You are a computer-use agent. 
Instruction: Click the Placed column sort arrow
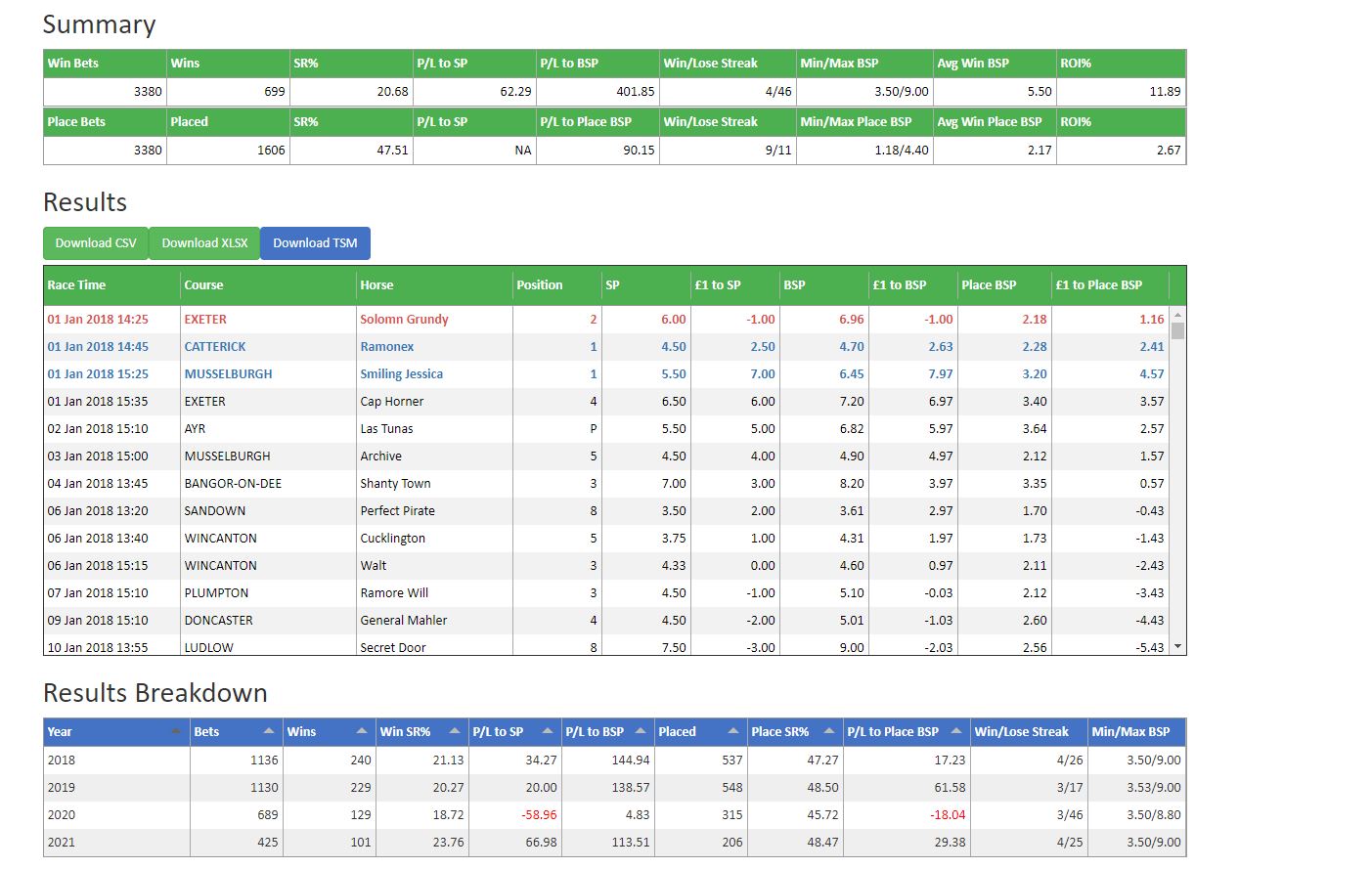733,731
